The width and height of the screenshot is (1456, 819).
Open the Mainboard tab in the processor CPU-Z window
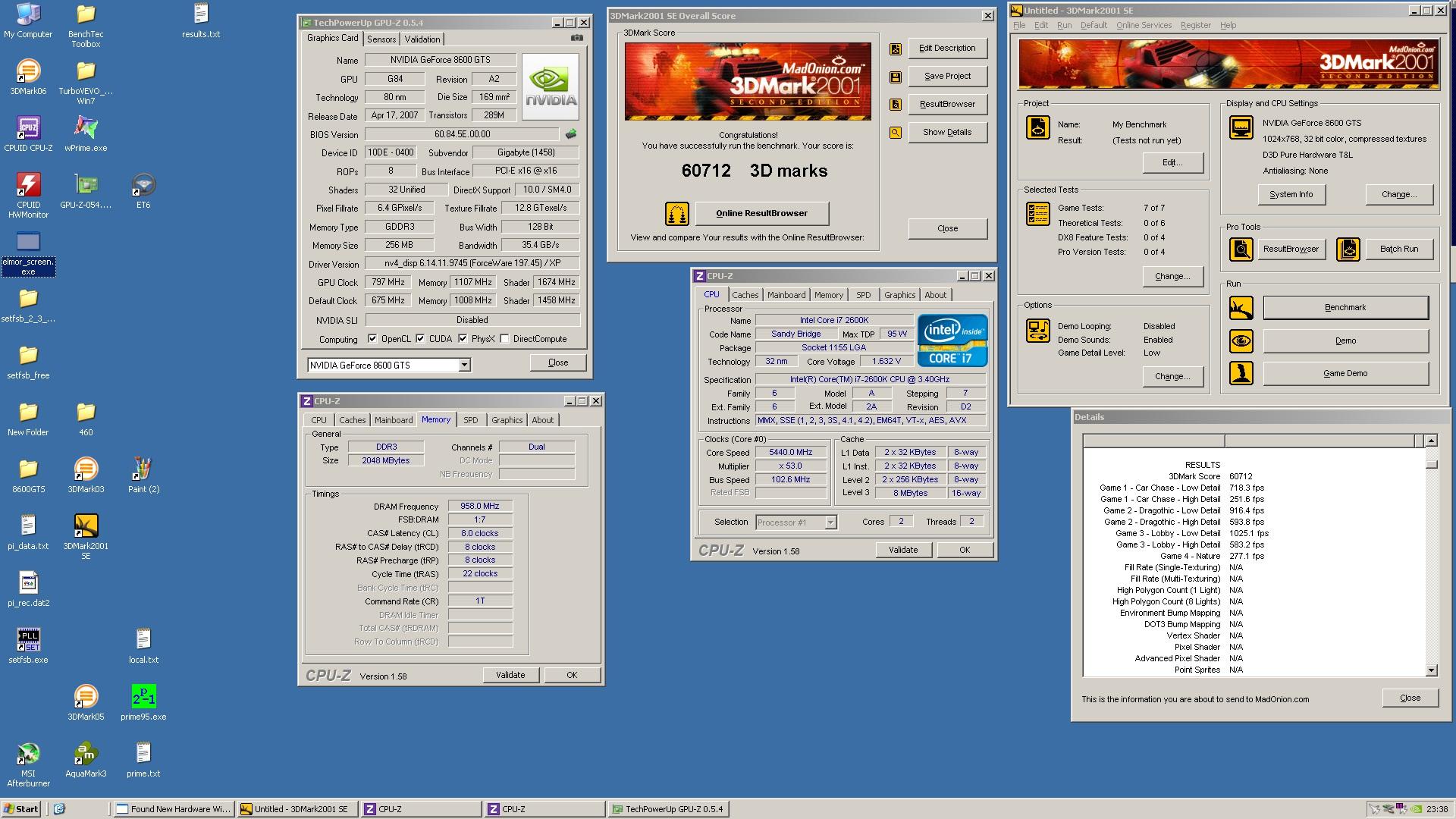click(x=786, y=295)
